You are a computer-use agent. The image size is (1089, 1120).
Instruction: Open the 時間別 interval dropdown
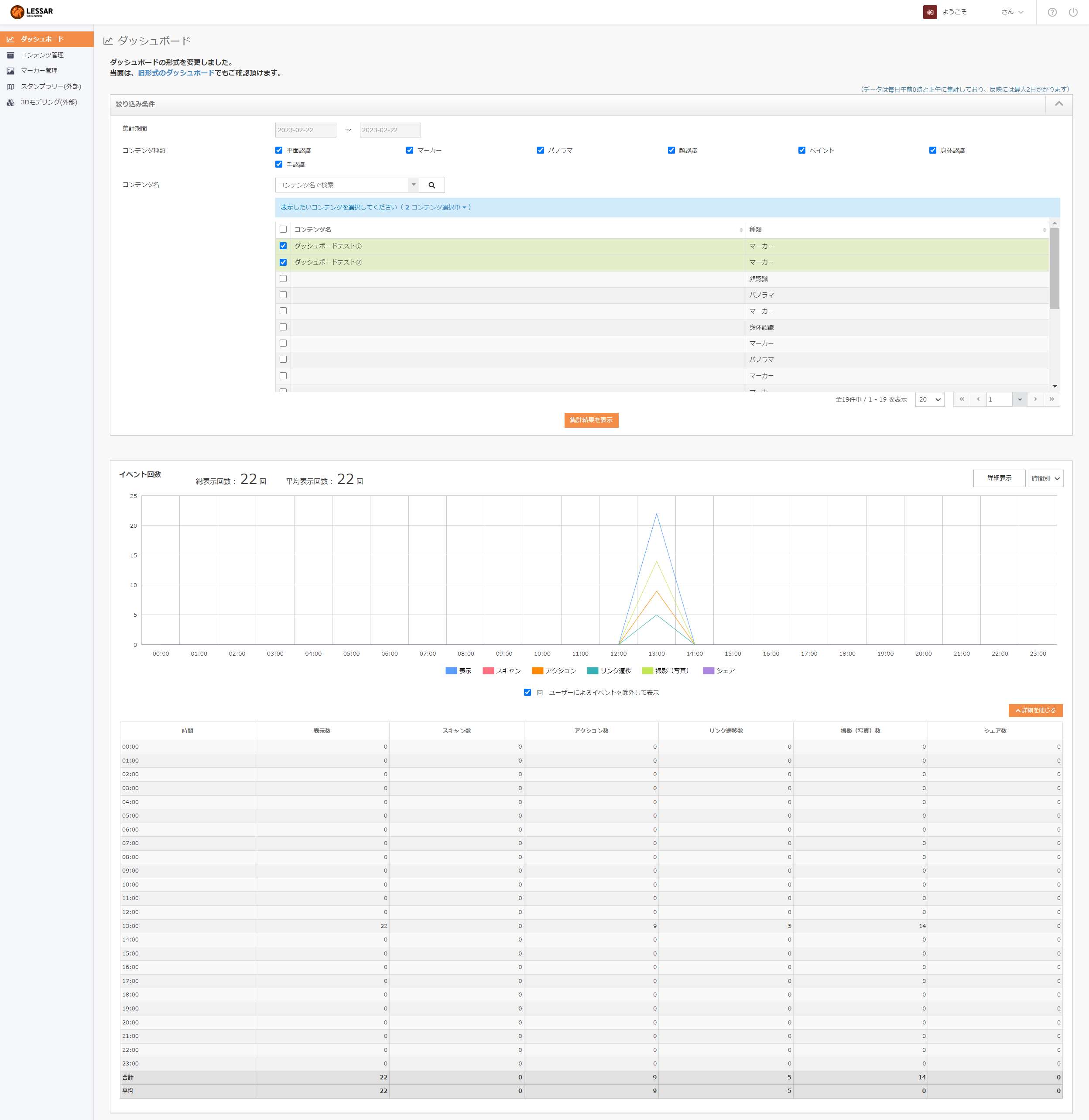pyautogui.click(x=1045, y=478)
